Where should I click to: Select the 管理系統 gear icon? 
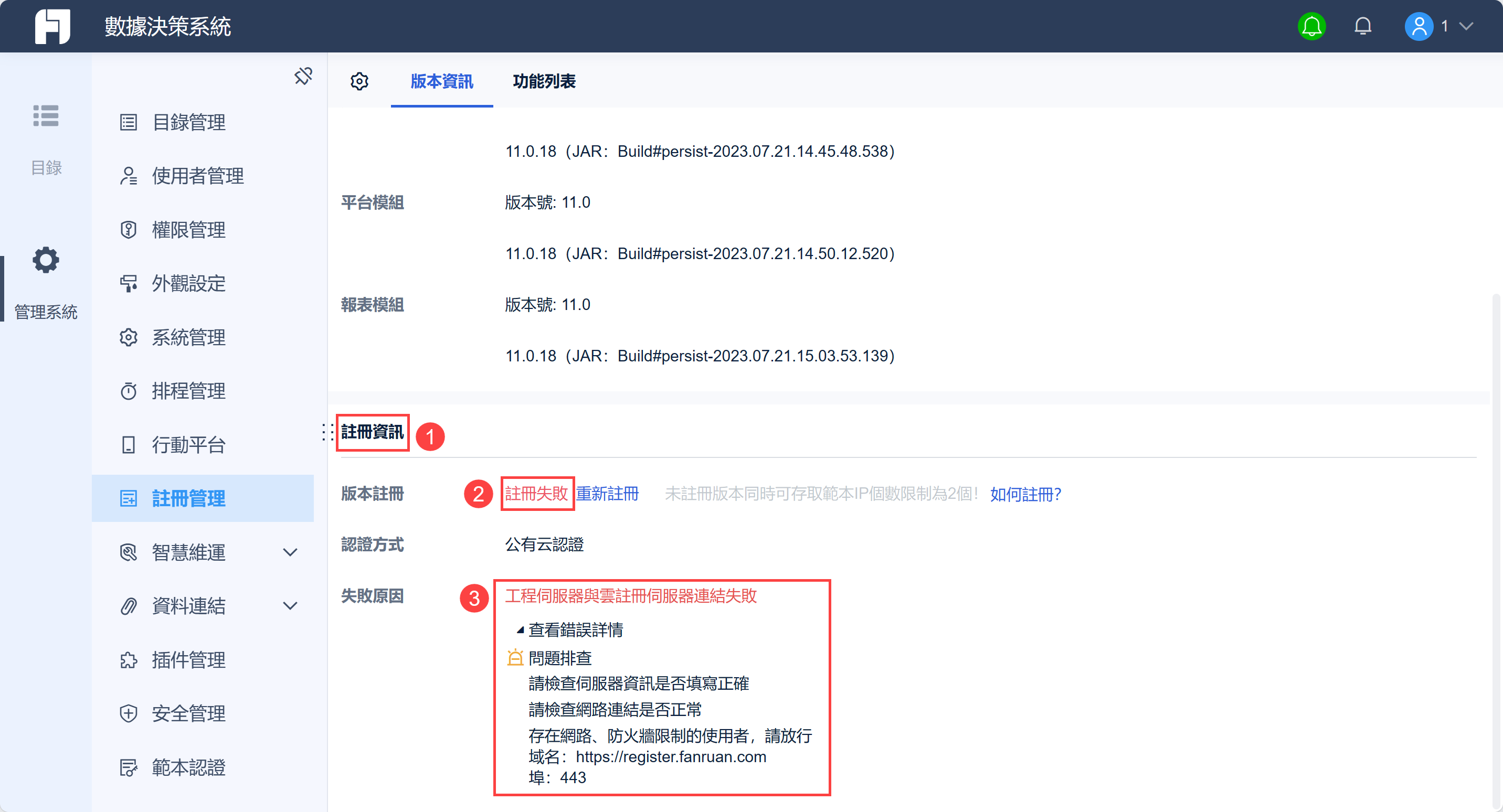coord(46,260)
